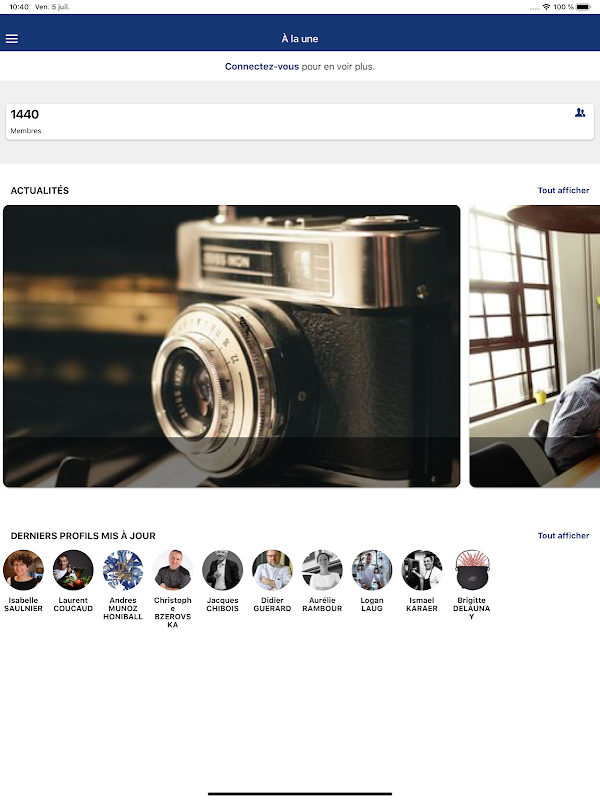Open the 1440 Membres card

click(300, 122)
